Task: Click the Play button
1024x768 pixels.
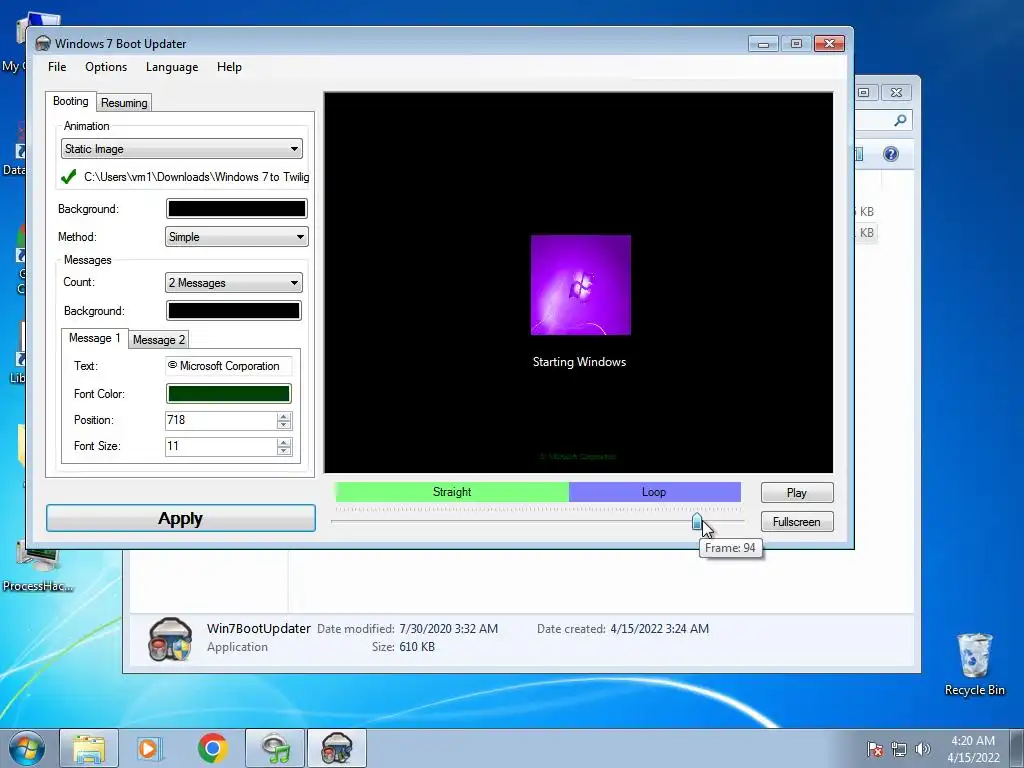Action: click(797, 493)
